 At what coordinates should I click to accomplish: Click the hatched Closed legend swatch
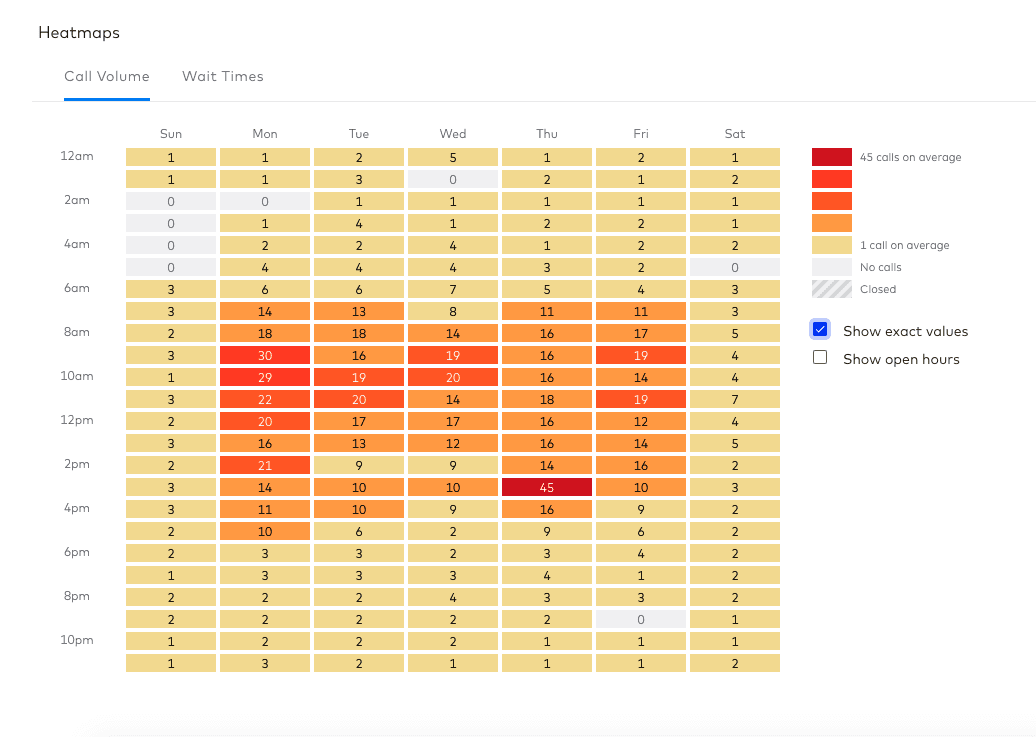(831, 289)
